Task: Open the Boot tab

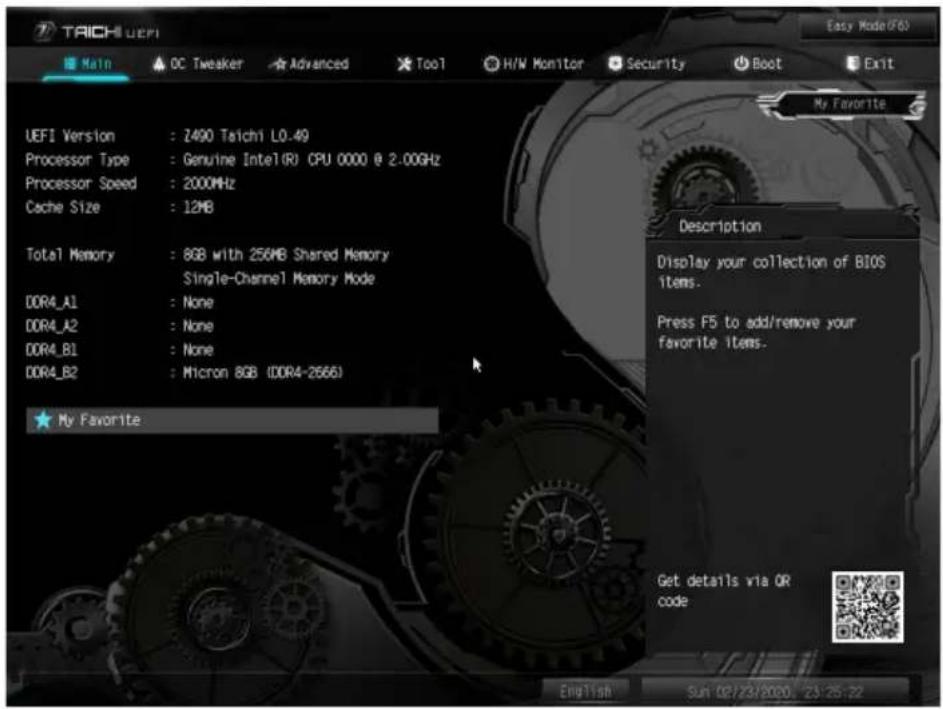Action: click(758, 64)
